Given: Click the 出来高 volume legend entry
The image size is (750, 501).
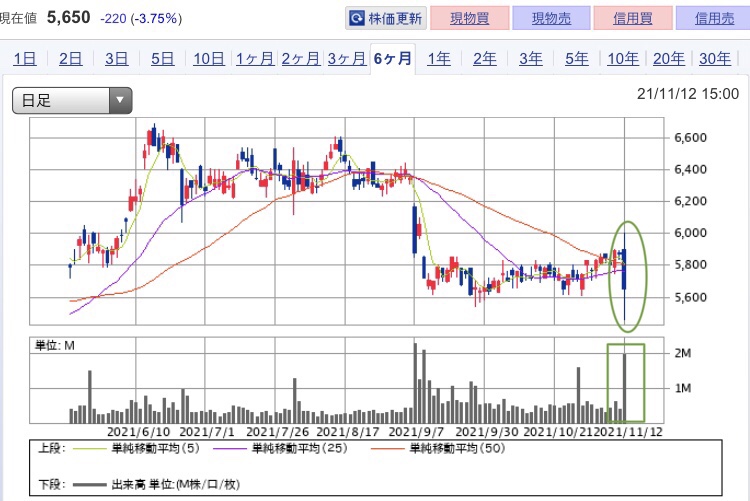Looking at the screenshot, I should click(155, 485).
